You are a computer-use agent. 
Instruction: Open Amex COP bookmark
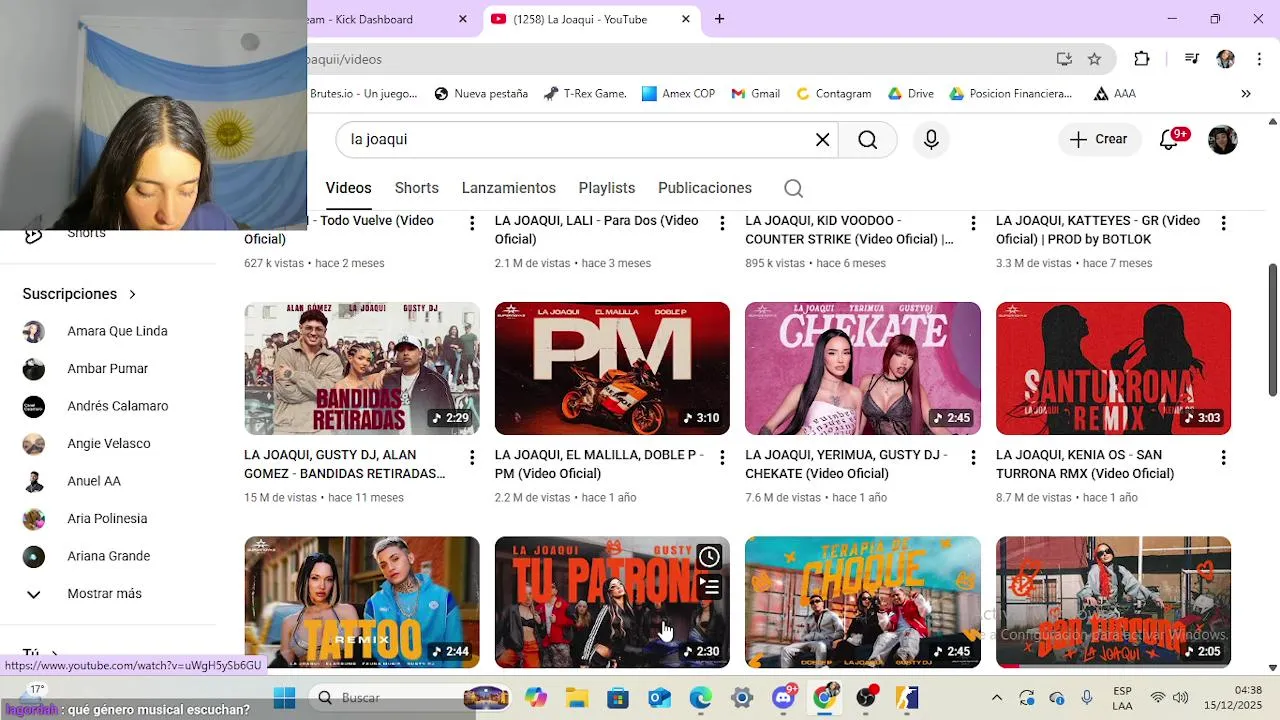click(x=678, y=94)
